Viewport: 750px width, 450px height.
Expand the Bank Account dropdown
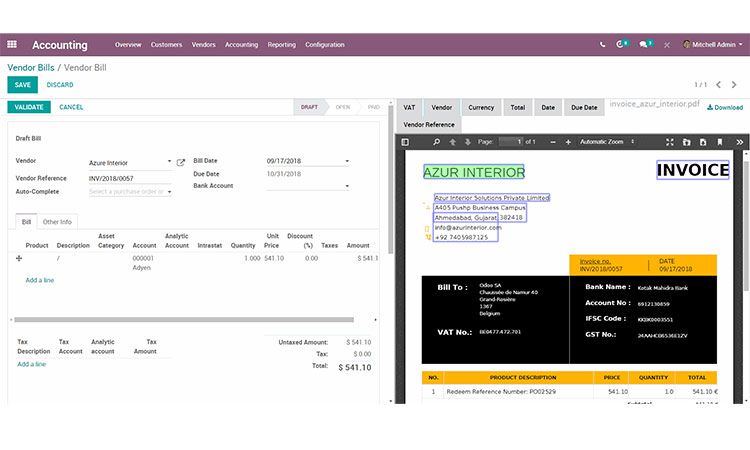pos(347,186)
